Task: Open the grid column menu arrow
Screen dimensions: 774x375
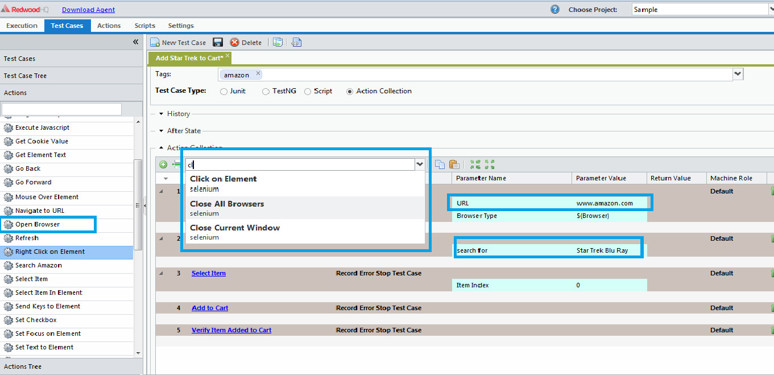Action: [165, 178]
